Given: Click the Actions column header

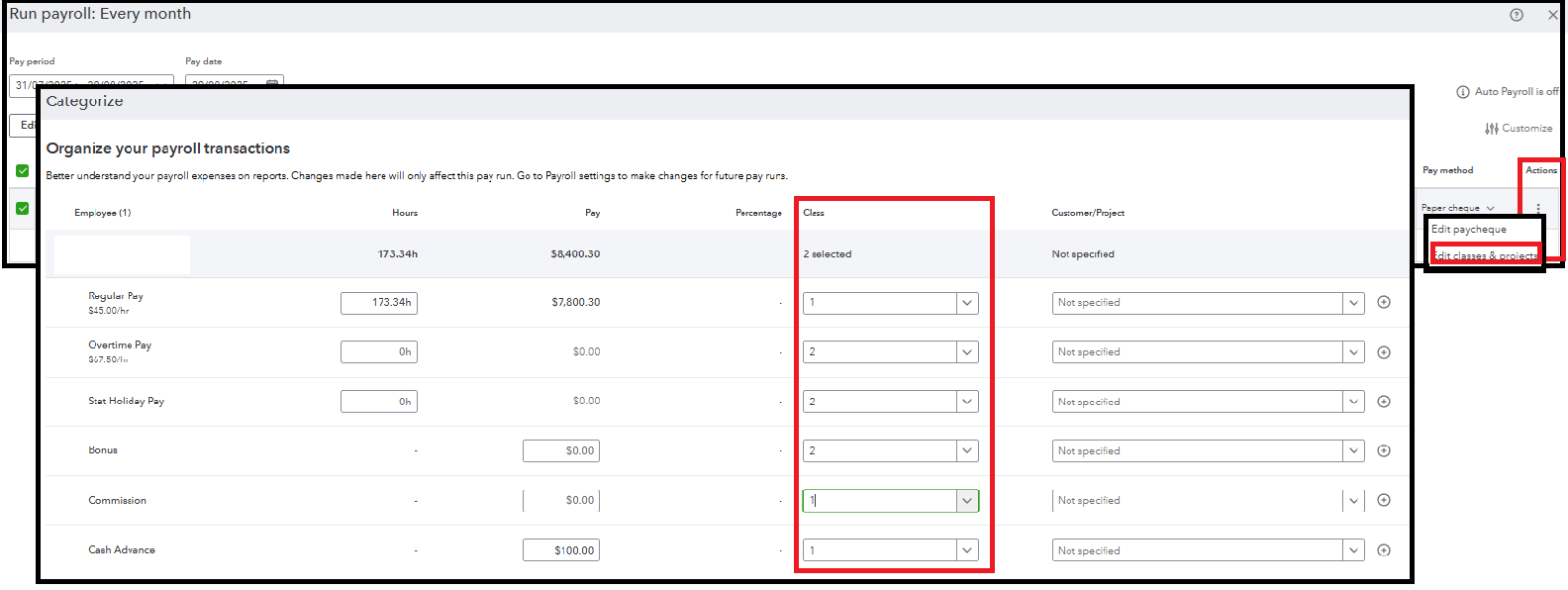Looking at the screenshot, I should pyautogui.click(x=1541, y=170).
